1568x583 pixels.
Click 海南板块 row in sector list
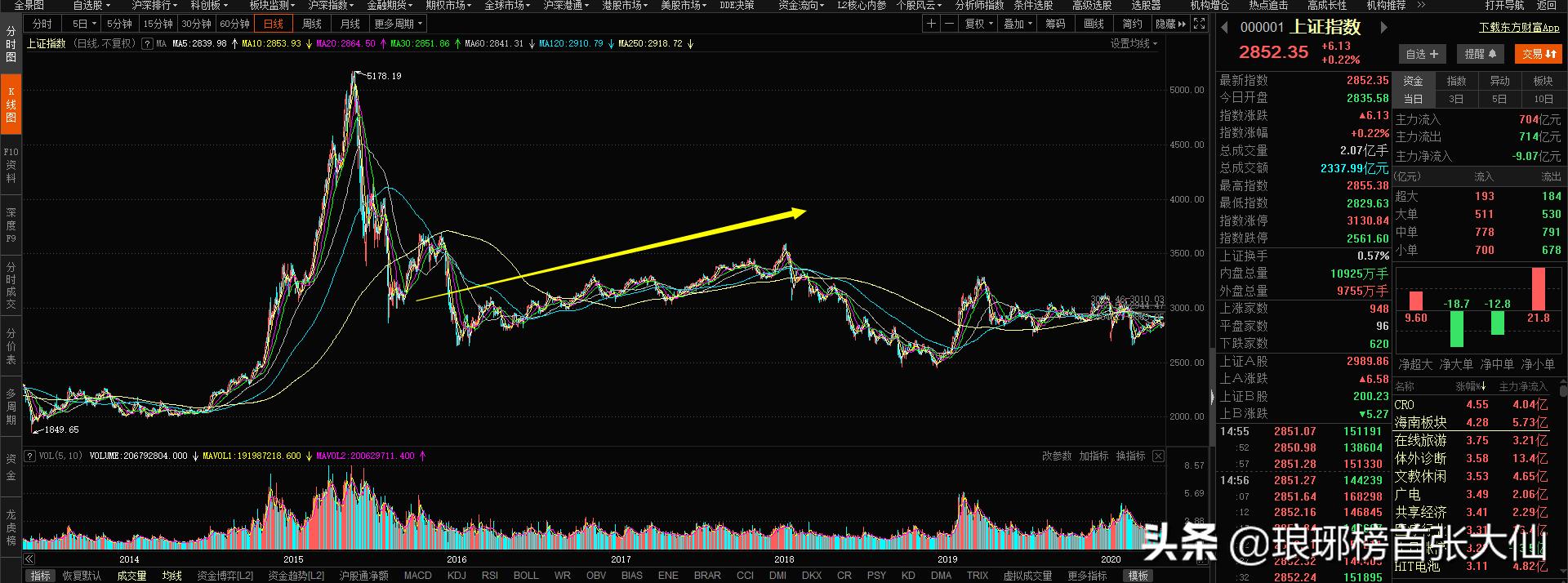[1472, 422]
